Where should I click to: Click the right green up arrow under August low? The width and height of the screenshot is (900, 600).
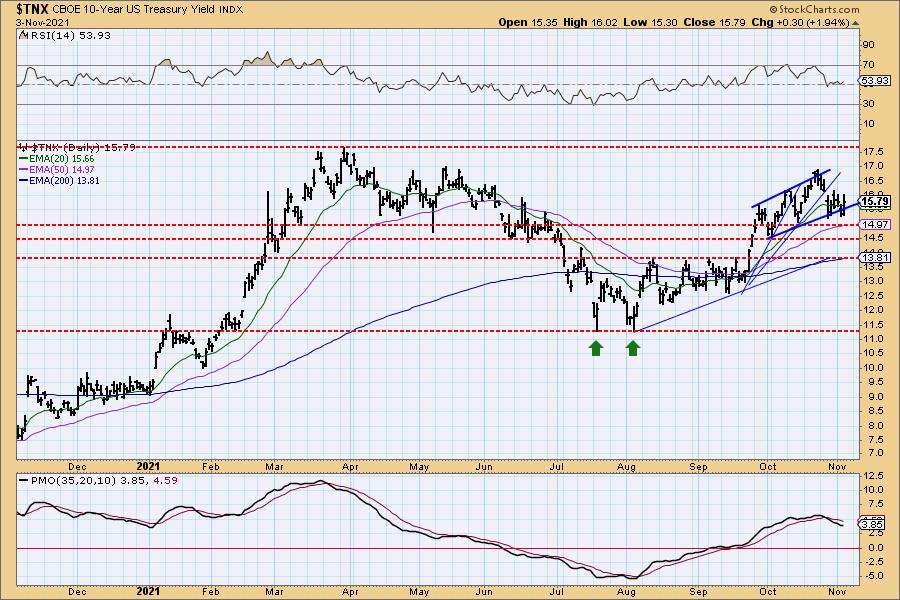tap(633, 348)
